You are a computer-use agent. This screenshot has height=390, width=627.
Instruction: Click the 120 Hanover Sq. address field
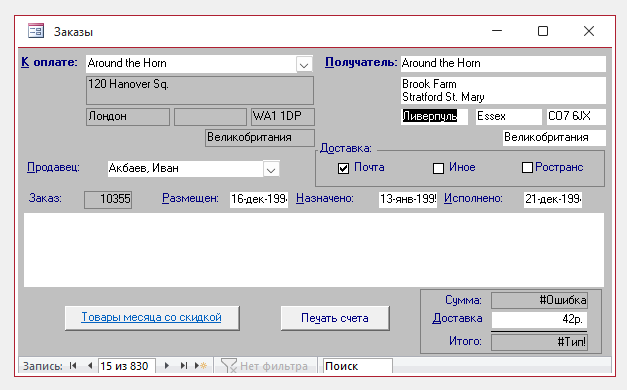point(200,90)
